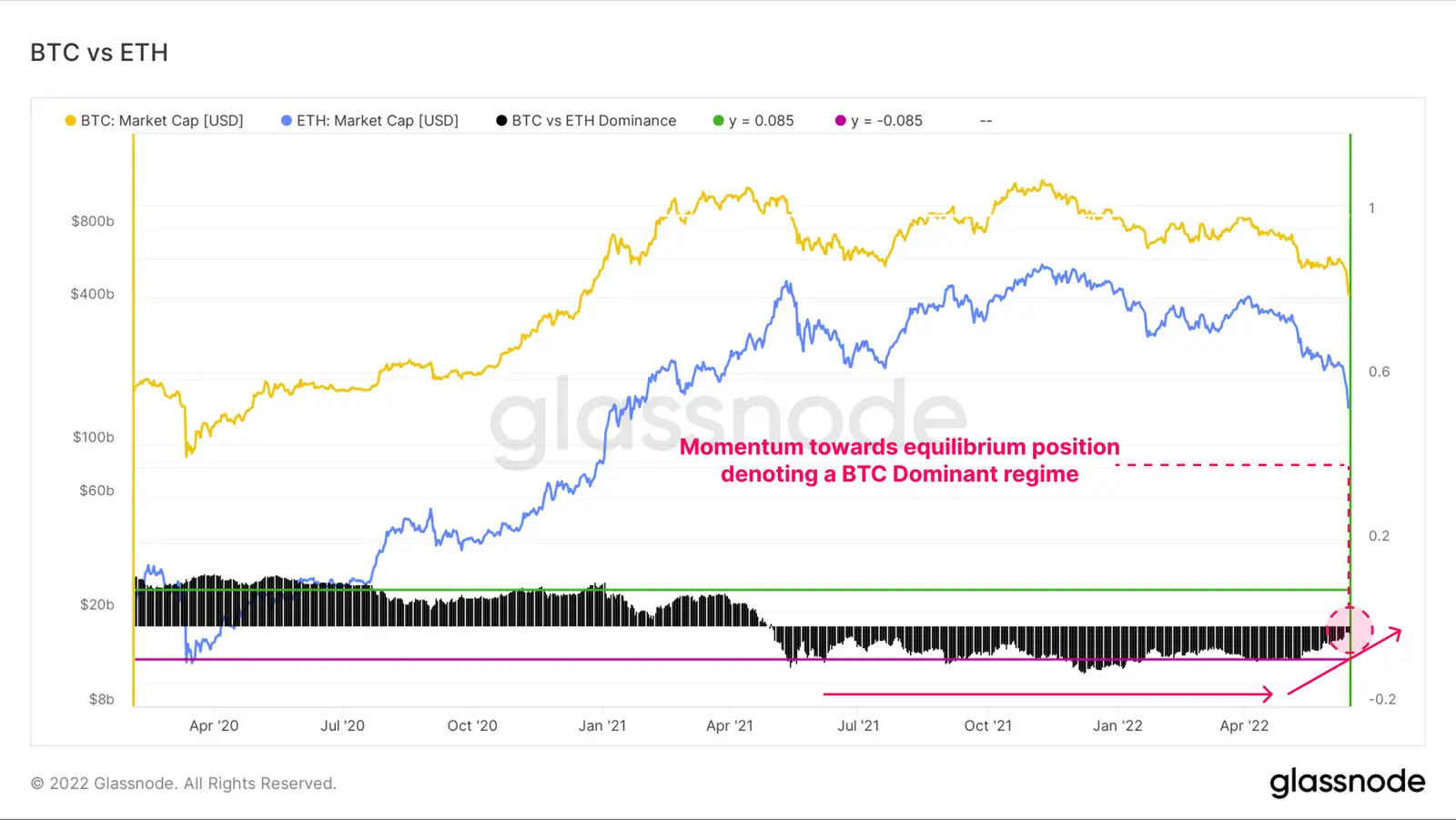
Task: Click the magenta y = -0.085 legend dot
Action: coord(840,121)
